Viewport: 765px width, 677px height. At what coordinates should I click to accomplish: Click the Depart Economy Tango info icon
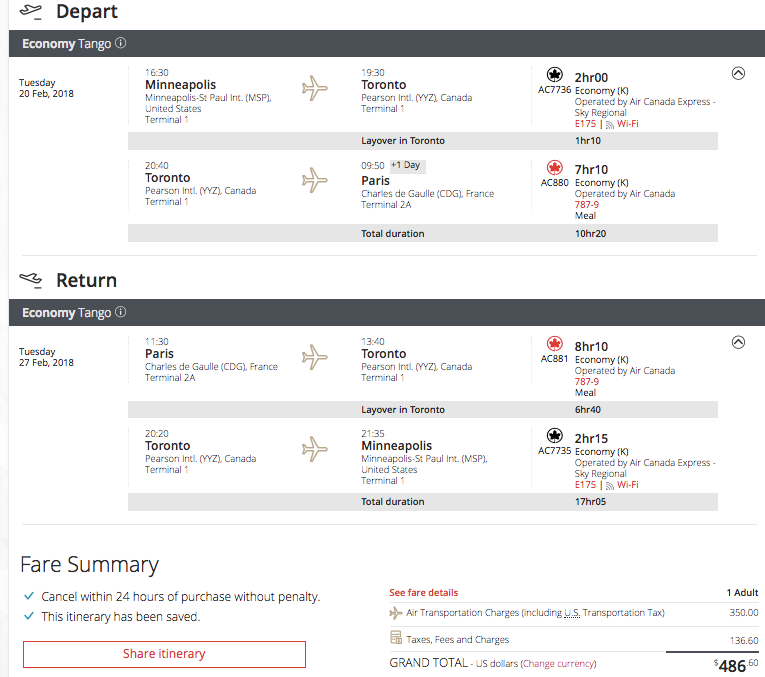click(x=121, y=44)
